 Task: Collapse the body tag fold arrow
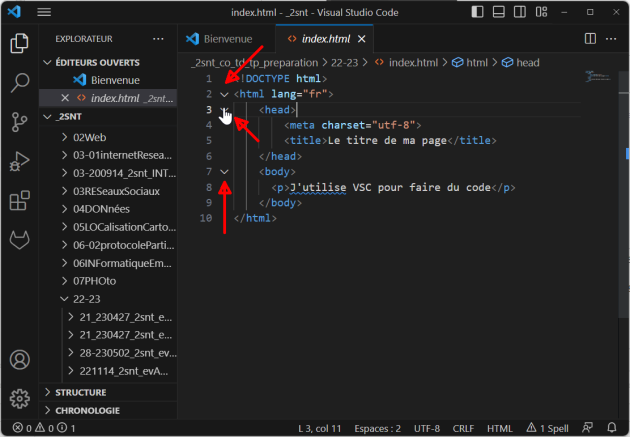click(x=224, y=172)
